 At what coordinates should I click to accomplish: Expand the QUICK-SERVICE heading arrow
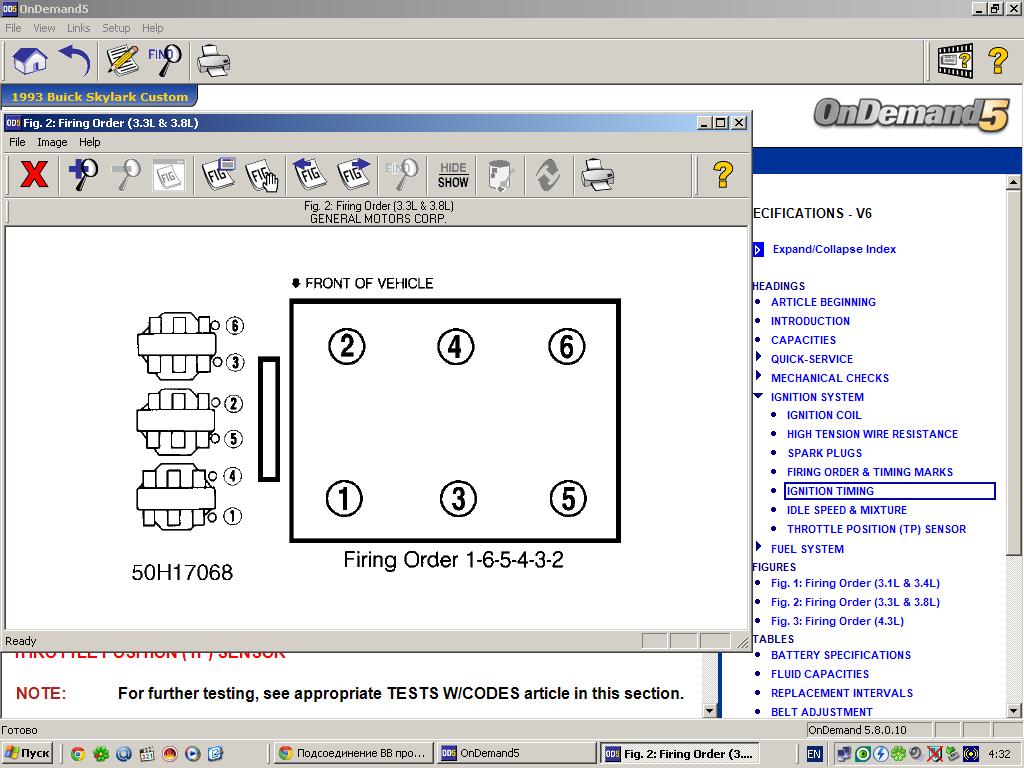[x=759, y=358]
